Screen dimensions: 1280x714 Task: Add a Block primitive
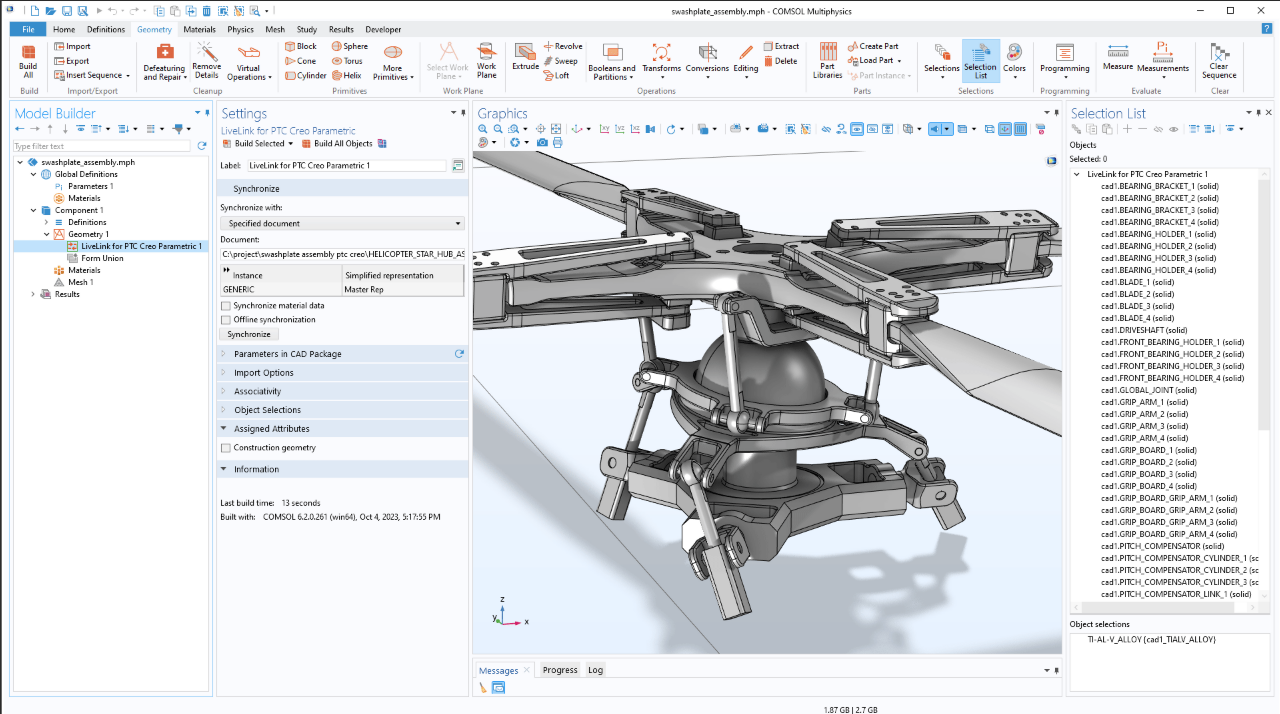[x=300, y=46]
